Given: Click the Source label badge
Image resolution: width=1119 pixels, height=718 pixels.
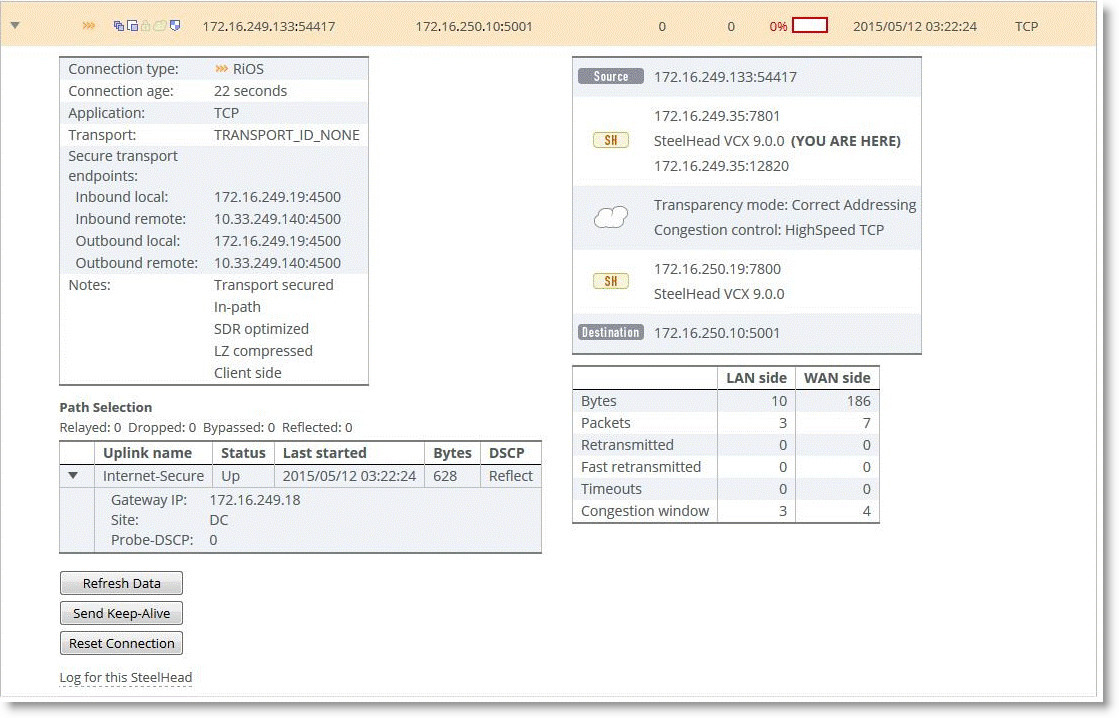Looking at the screenshot, I should coord(610,77).
